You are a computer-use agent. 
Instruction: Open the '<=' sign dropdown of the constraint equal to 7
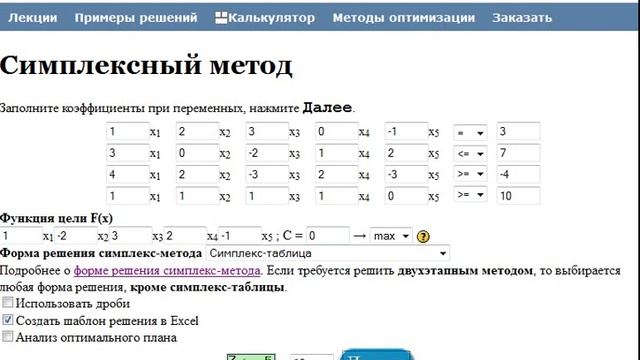coord(470,153)
